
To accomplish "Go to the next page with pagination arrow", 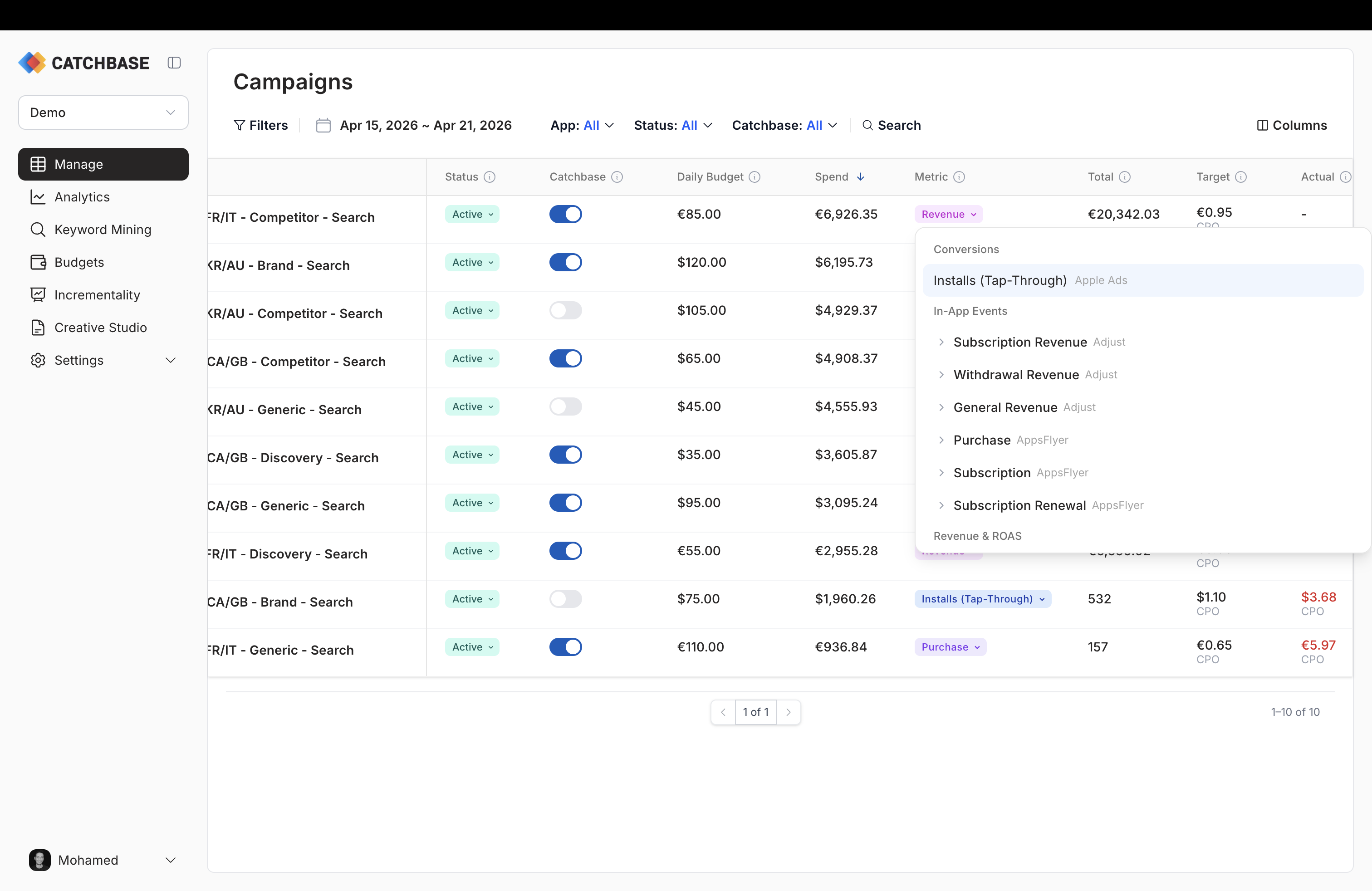I will click(x=789, y=712).
